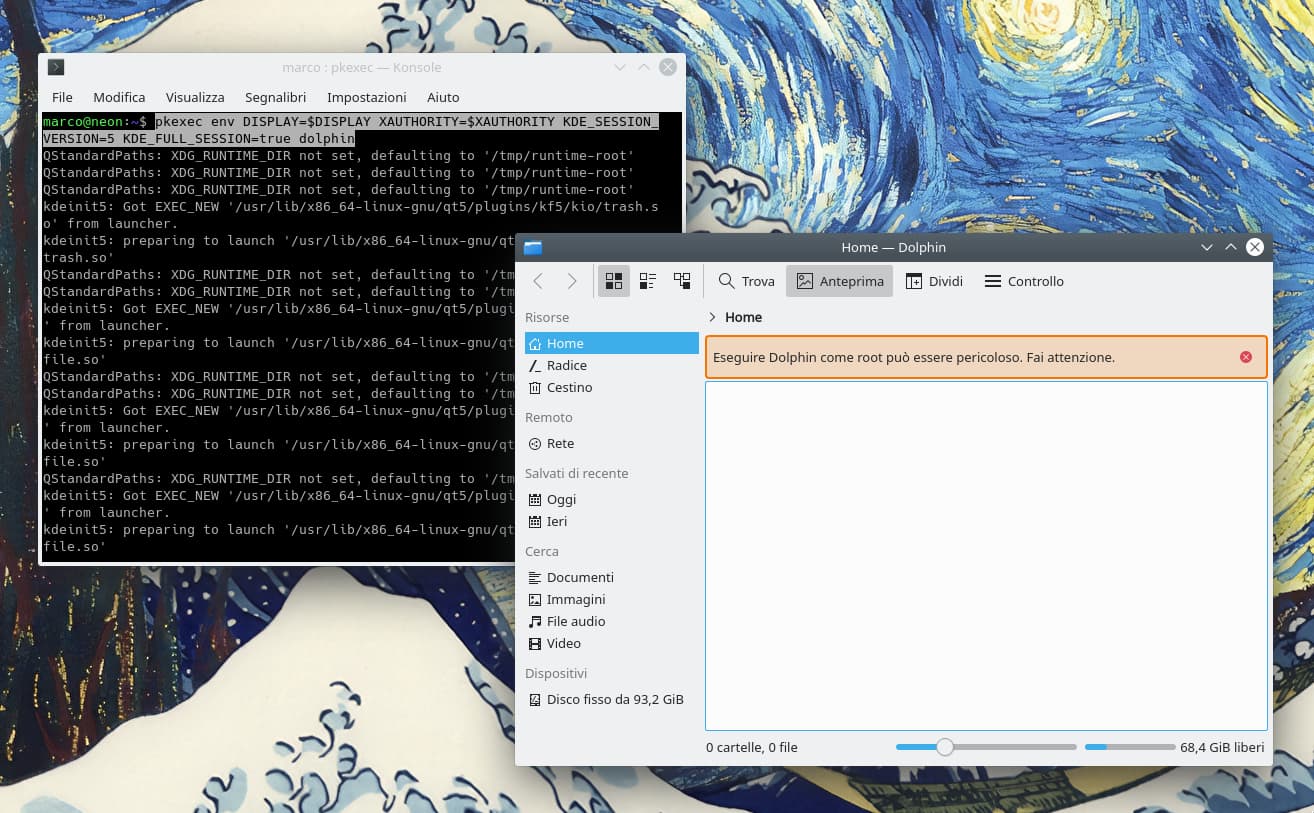1314x813 pixels.
Task: Go back using Dolphin's back arrow
Action: [x=538, y=281]
